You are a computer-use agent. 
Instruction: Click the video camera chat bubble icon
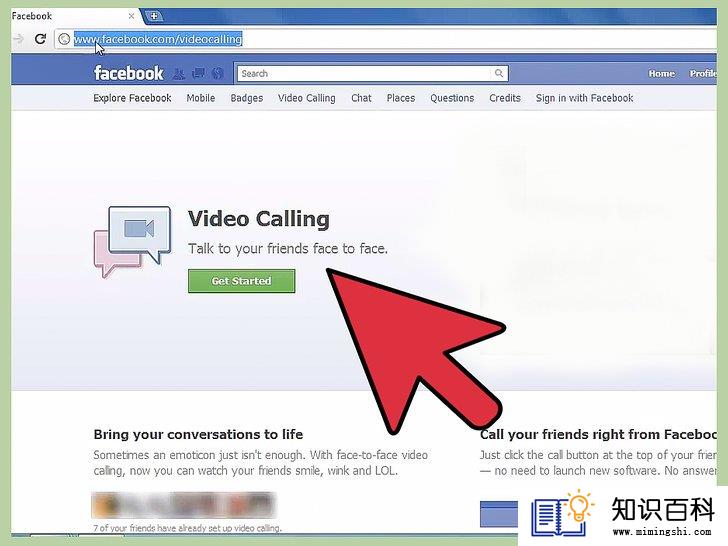click(133, 242)
